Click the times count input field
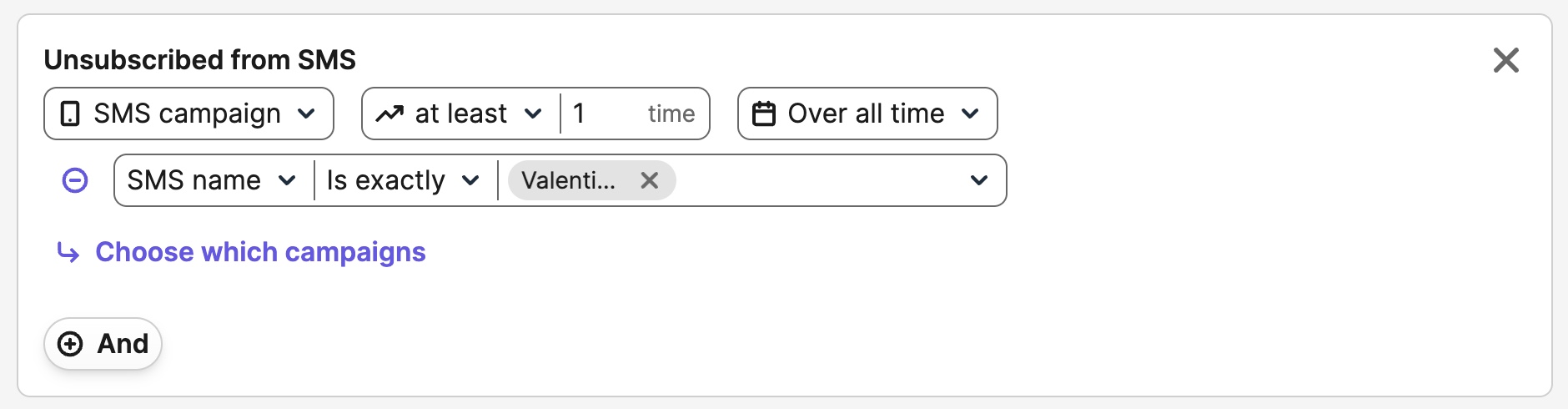Viewport: 1568px width, 409px height. [x=605, y=114]
